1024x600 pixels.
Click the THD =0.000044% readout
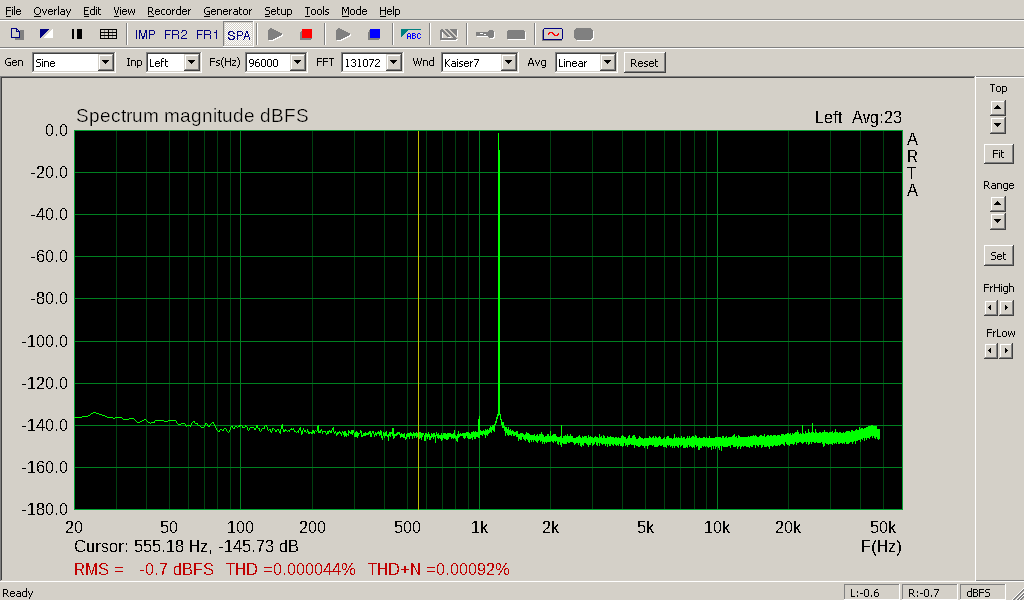click(291, 569)
